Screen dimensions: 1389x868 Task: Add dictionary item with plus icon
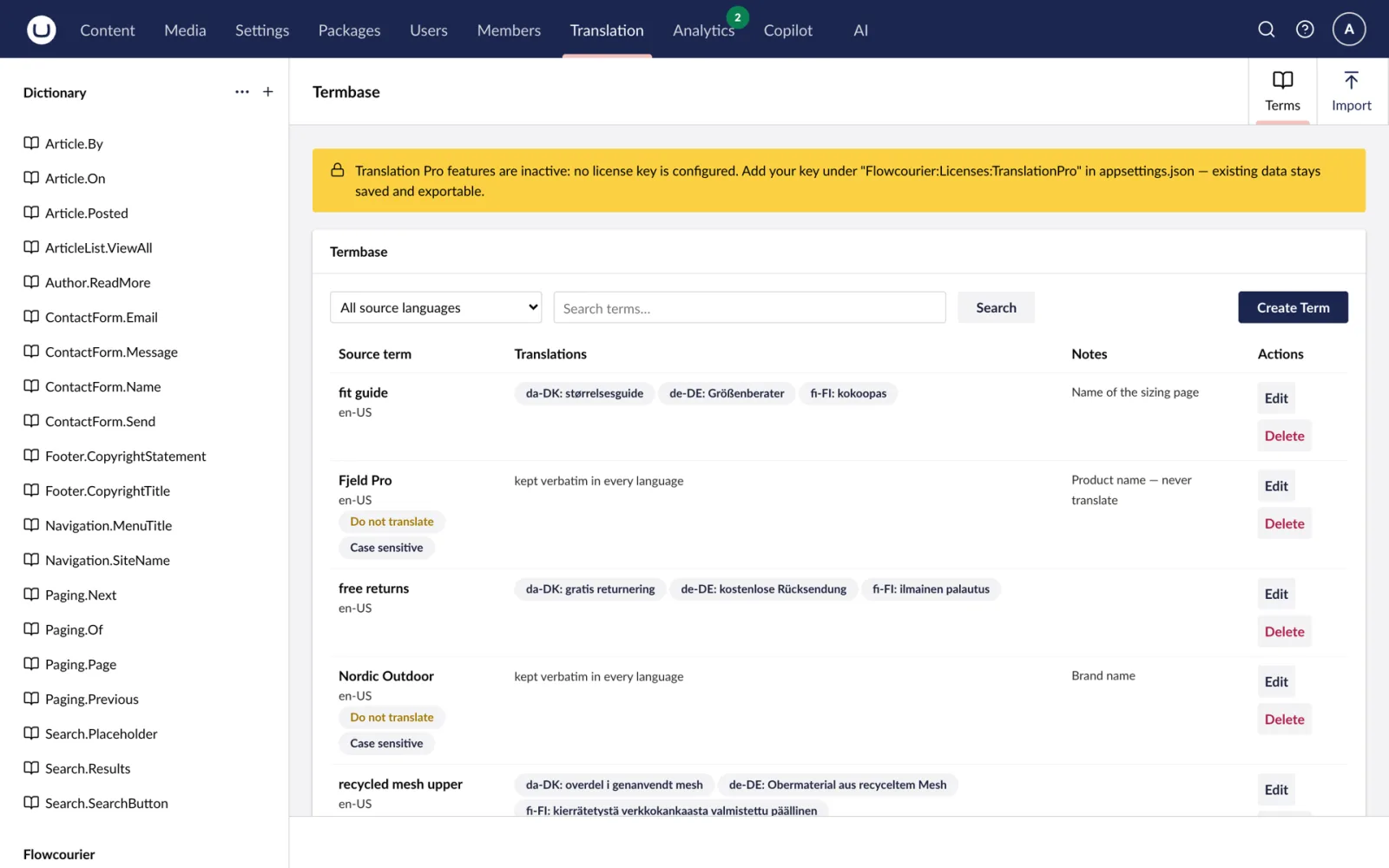point(268,92)
